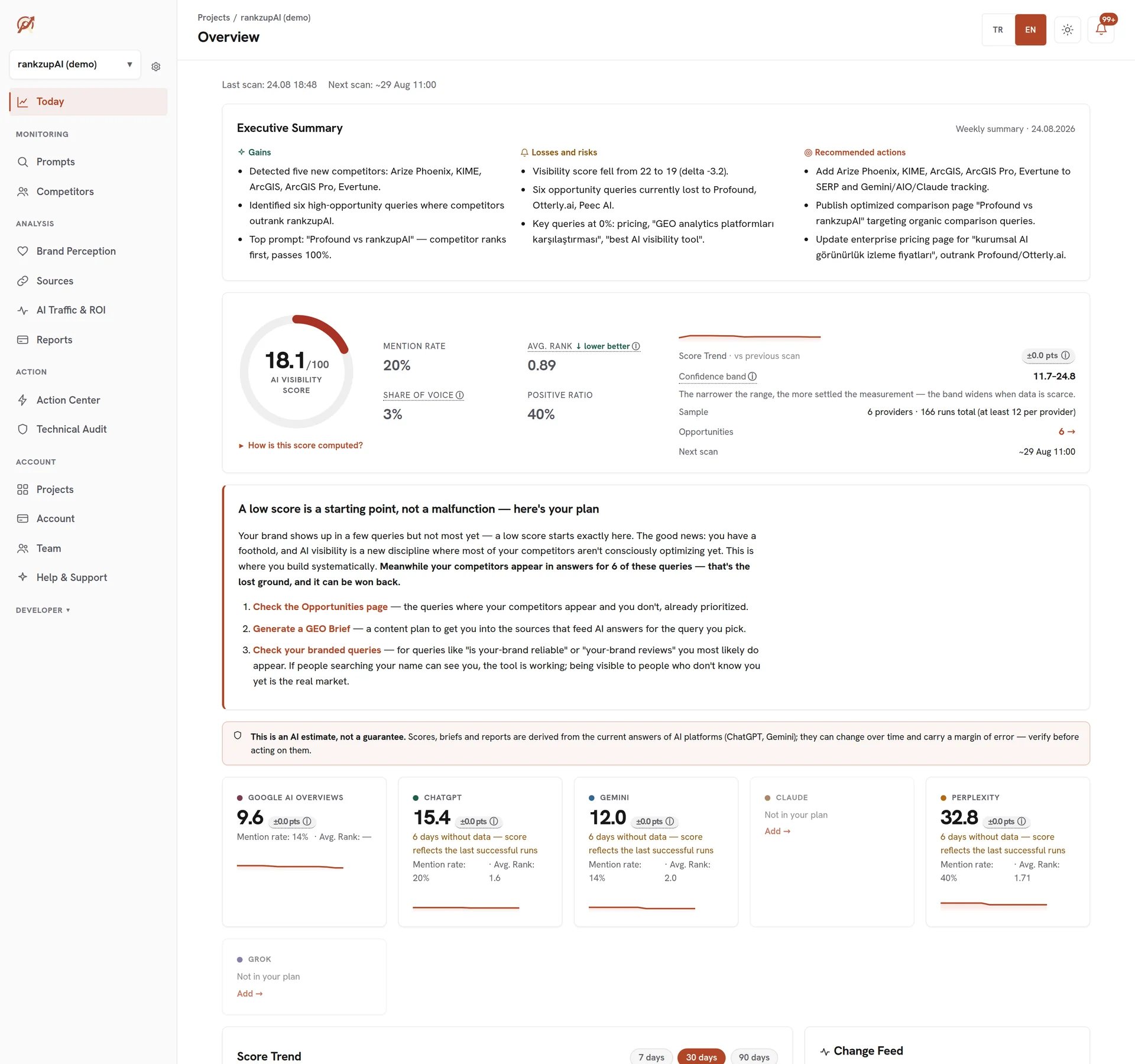Open the 6 opportunities arrow link
The width and height of the screenshot is (1135, 1064).
coord(1066,432)
